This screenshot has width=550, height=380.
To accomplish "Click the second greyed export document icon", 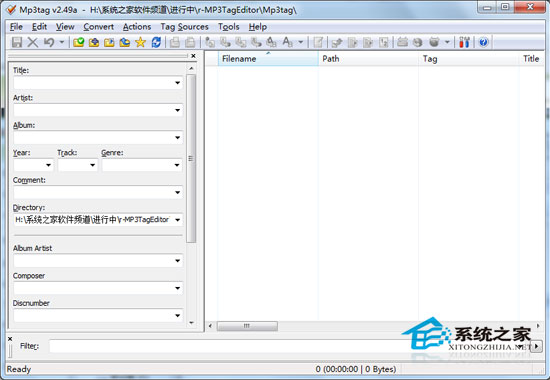I will tap(368, 42).
